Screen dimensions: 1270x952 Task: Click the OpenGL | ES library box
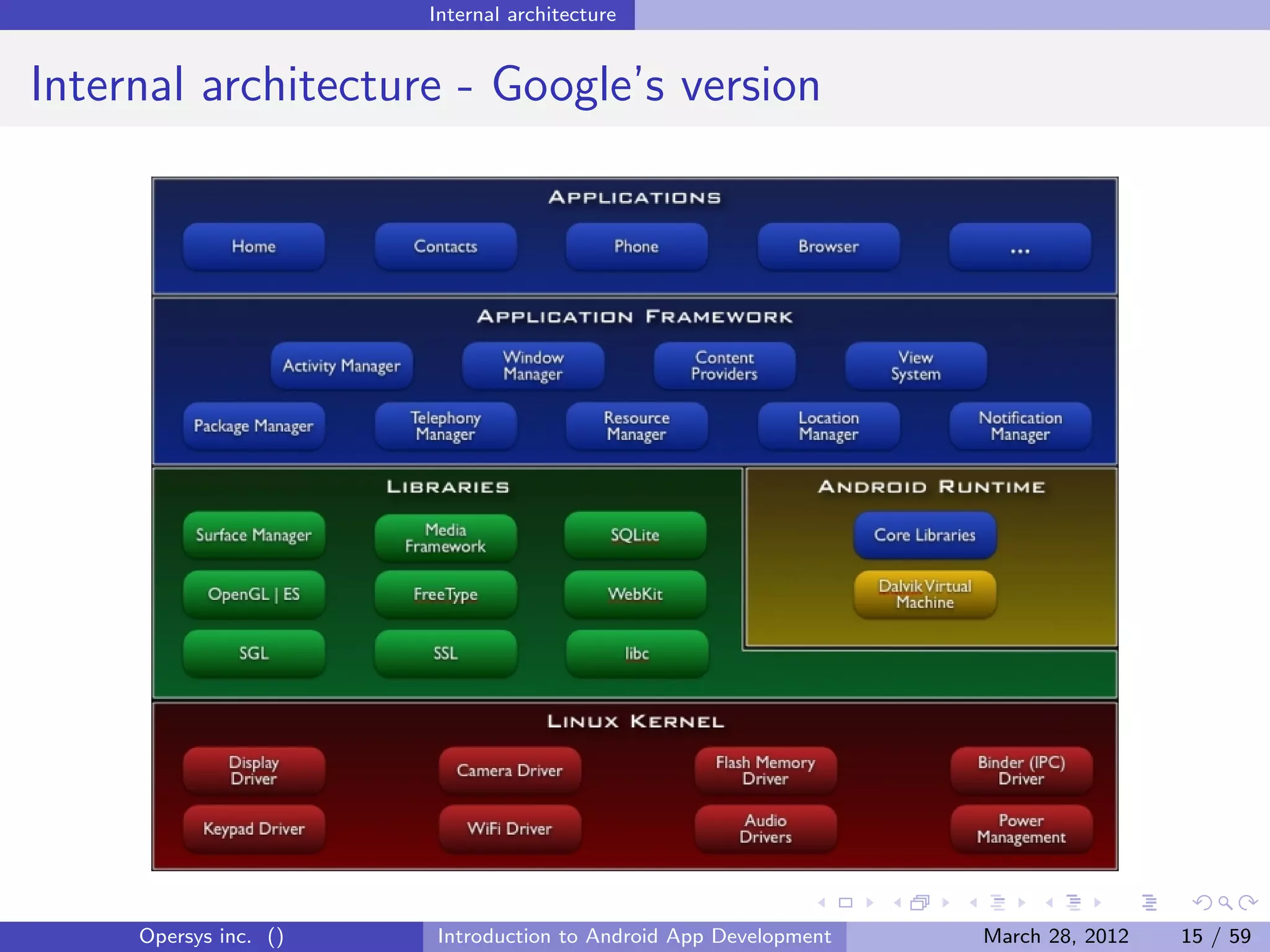254,594
